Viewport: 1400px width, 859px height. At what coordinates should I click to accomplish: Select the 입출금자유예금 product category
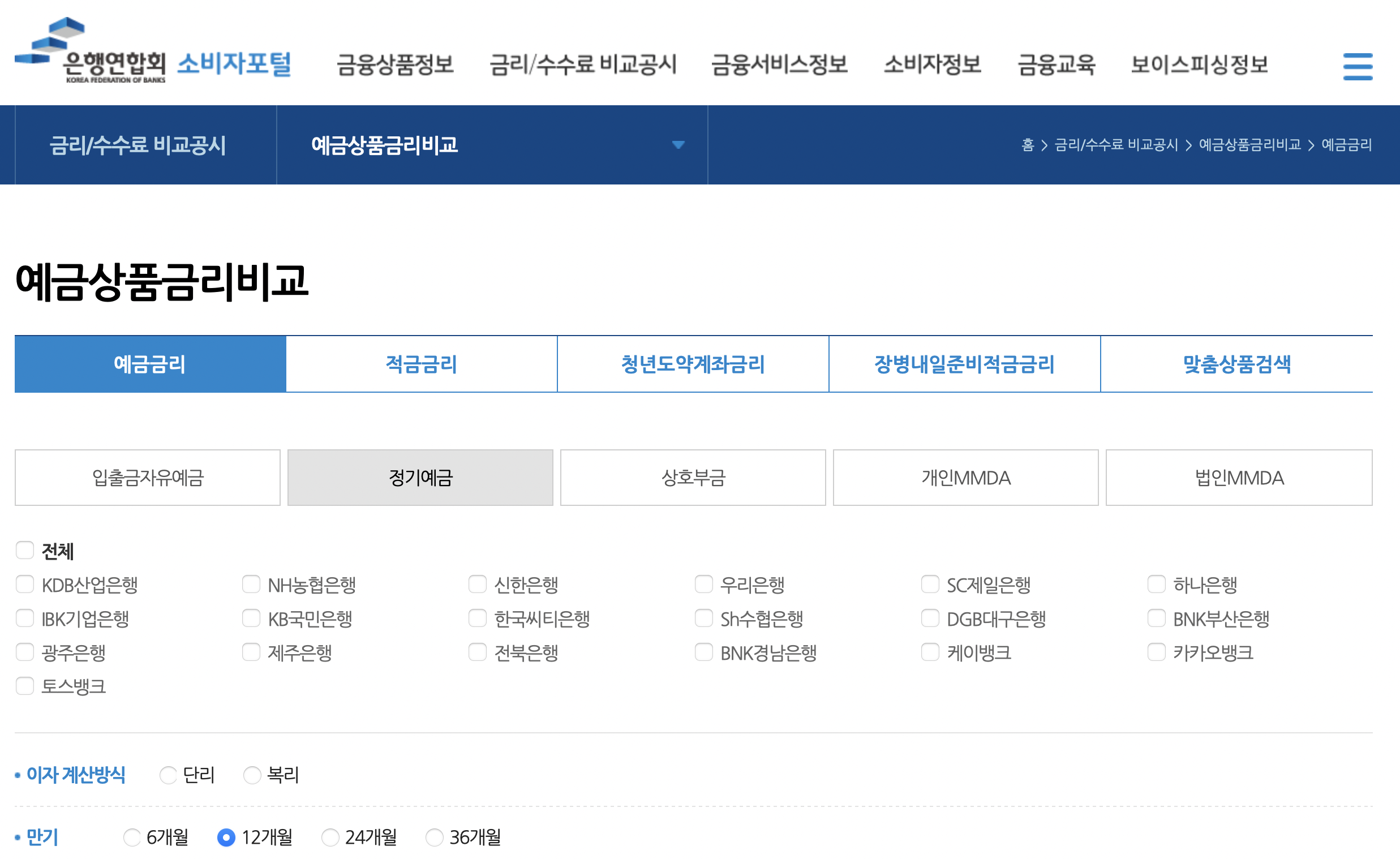coord(148,477)
